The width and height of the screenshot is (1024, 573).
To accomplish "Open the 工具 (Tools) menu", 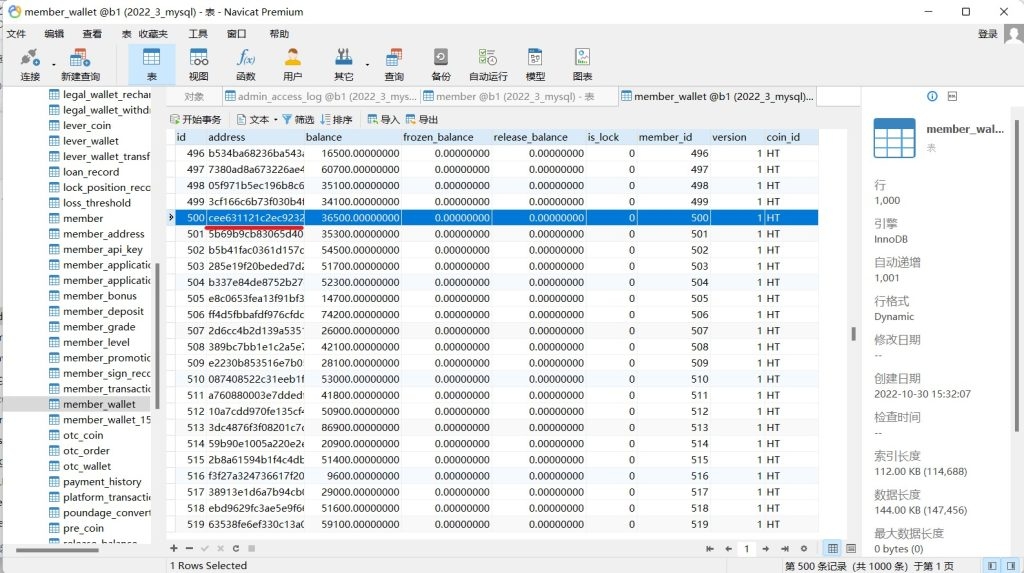I will (x=198, y=34).
